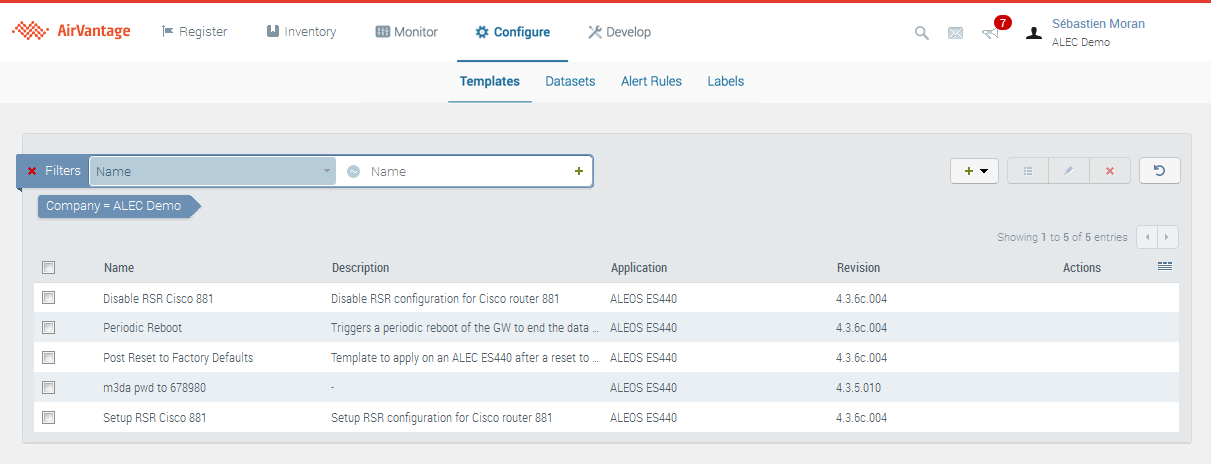
Task: Toggle the select-all header checkbox
Action: (x=49, y=268)
